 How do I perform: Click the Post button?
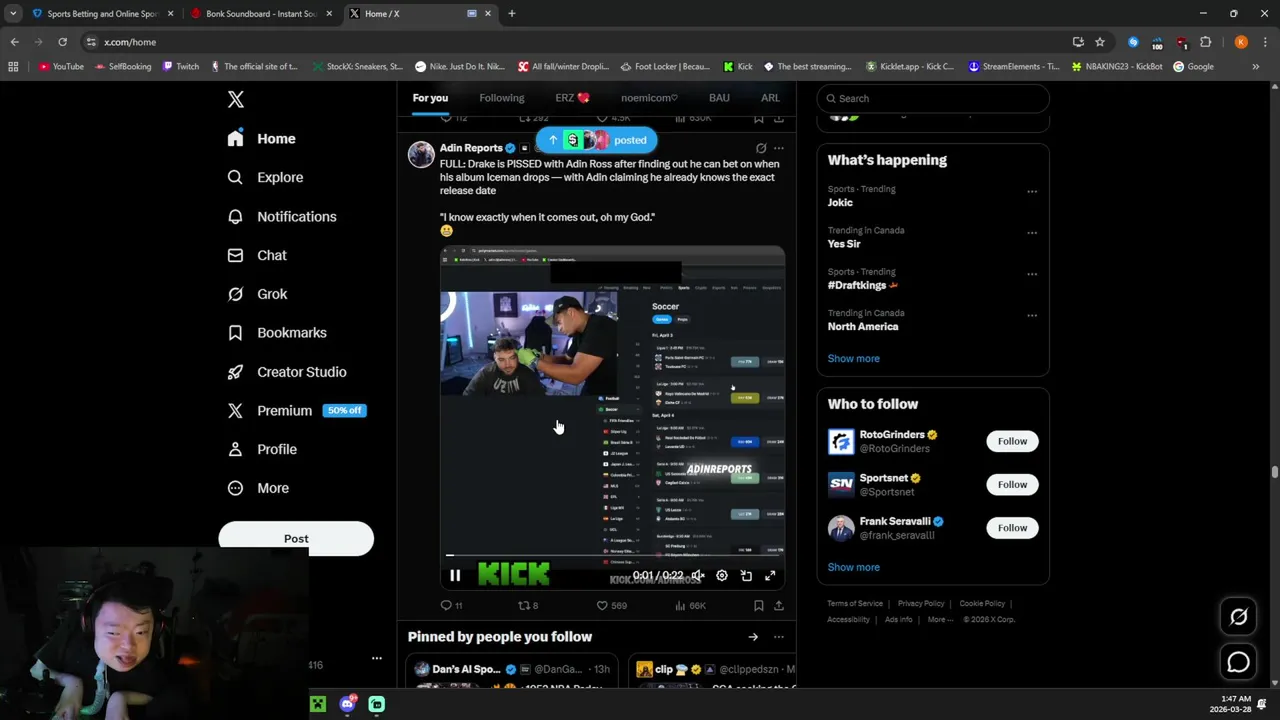pyautogui.click(x=296, y=538)
